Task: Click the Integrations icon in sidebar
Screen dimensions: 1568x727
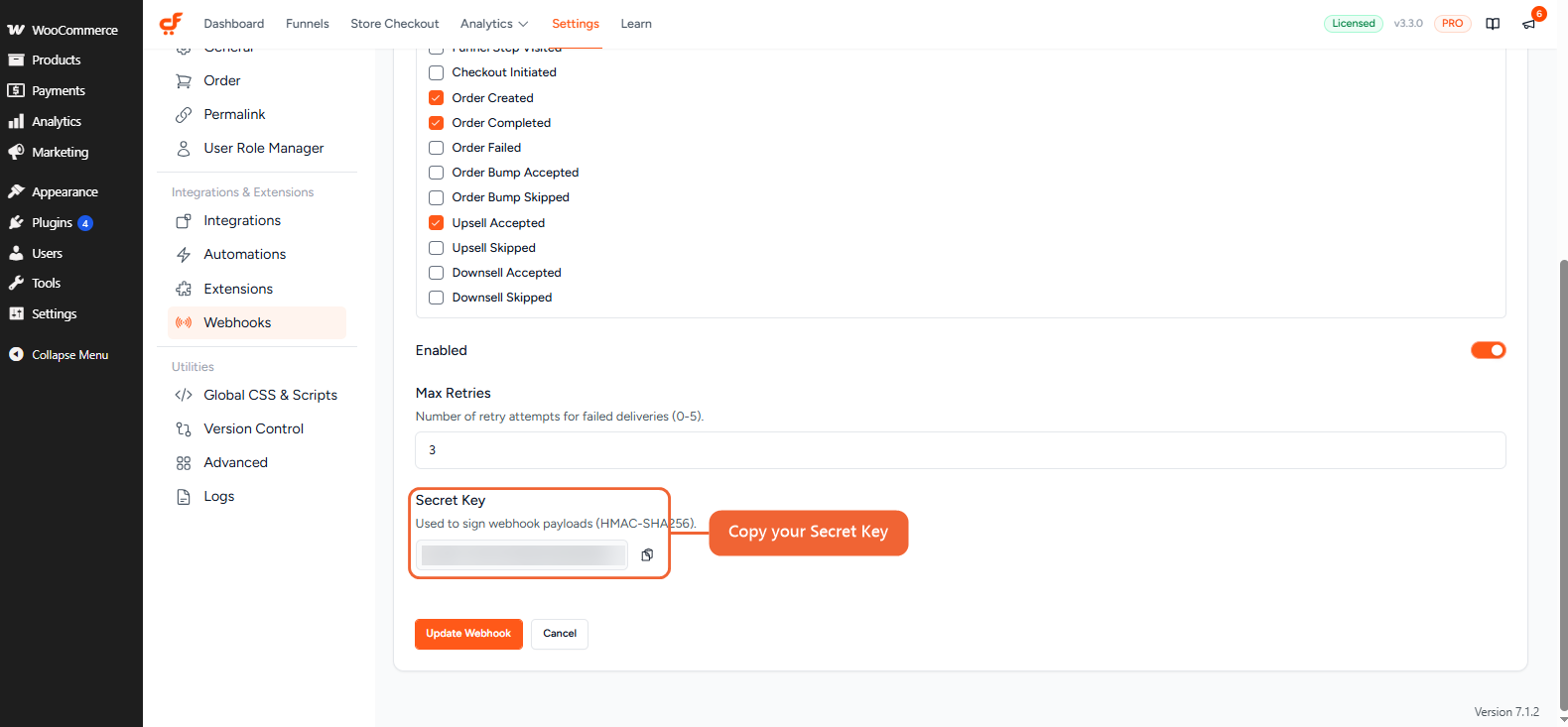Action: 184,221
